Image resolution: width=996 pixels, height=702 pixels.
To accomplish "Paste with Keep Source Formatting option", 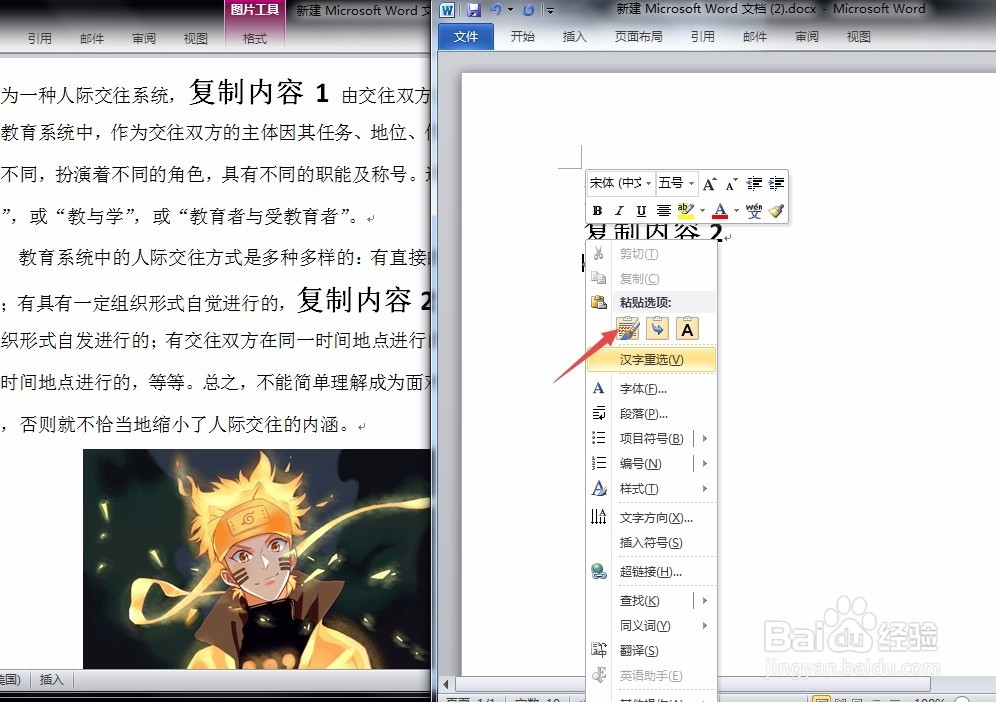I will click(x=628, y=328).
